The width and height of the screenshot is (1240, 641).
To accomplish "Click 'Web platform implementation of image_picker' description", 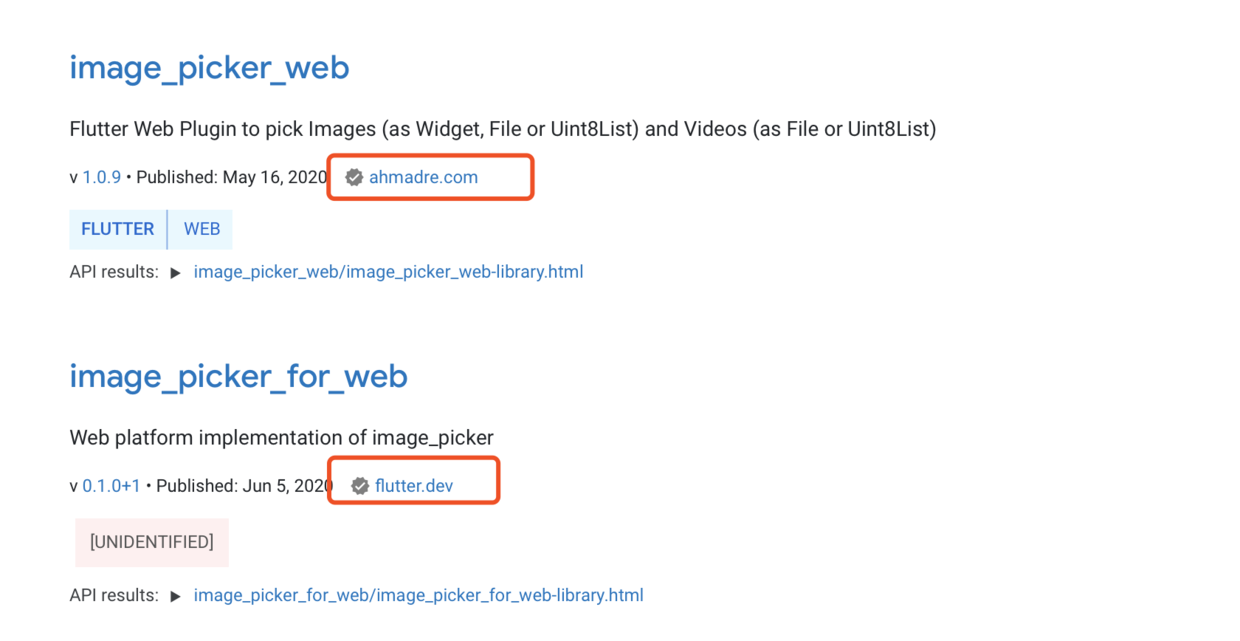I will (x=281, y=438).
